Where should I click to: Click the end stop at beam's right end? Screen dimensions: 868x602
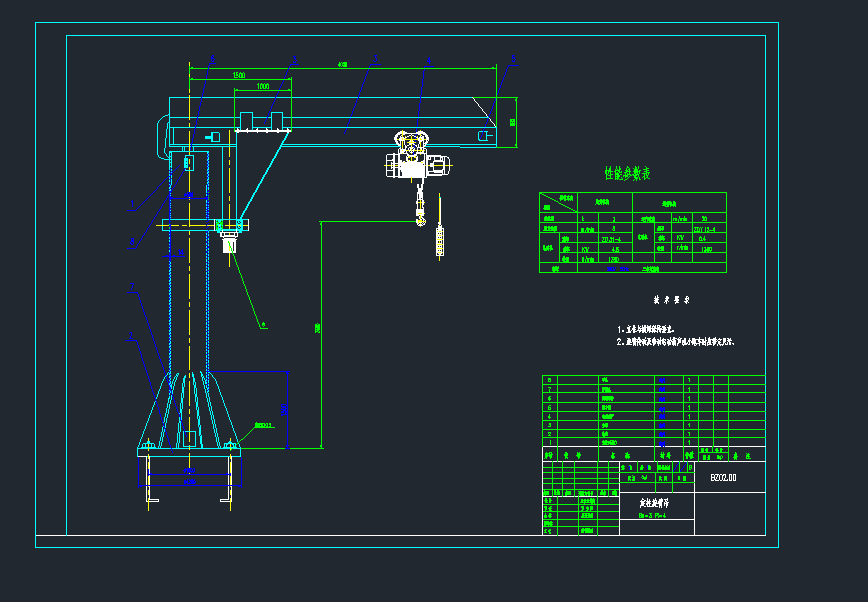483,136
